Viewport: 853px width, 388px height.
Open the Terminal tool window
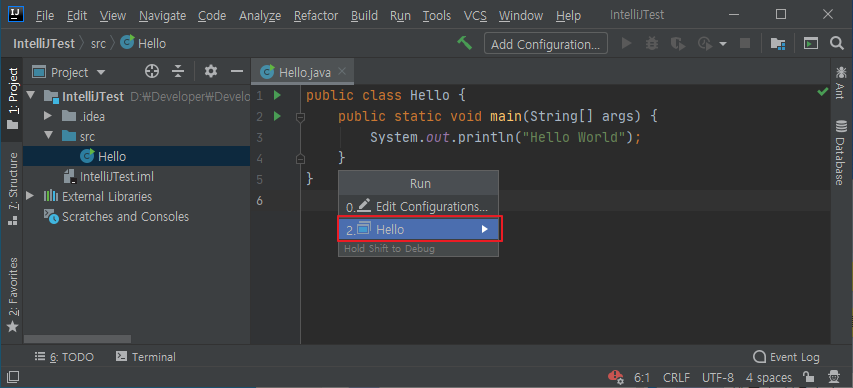pos(146,357)
